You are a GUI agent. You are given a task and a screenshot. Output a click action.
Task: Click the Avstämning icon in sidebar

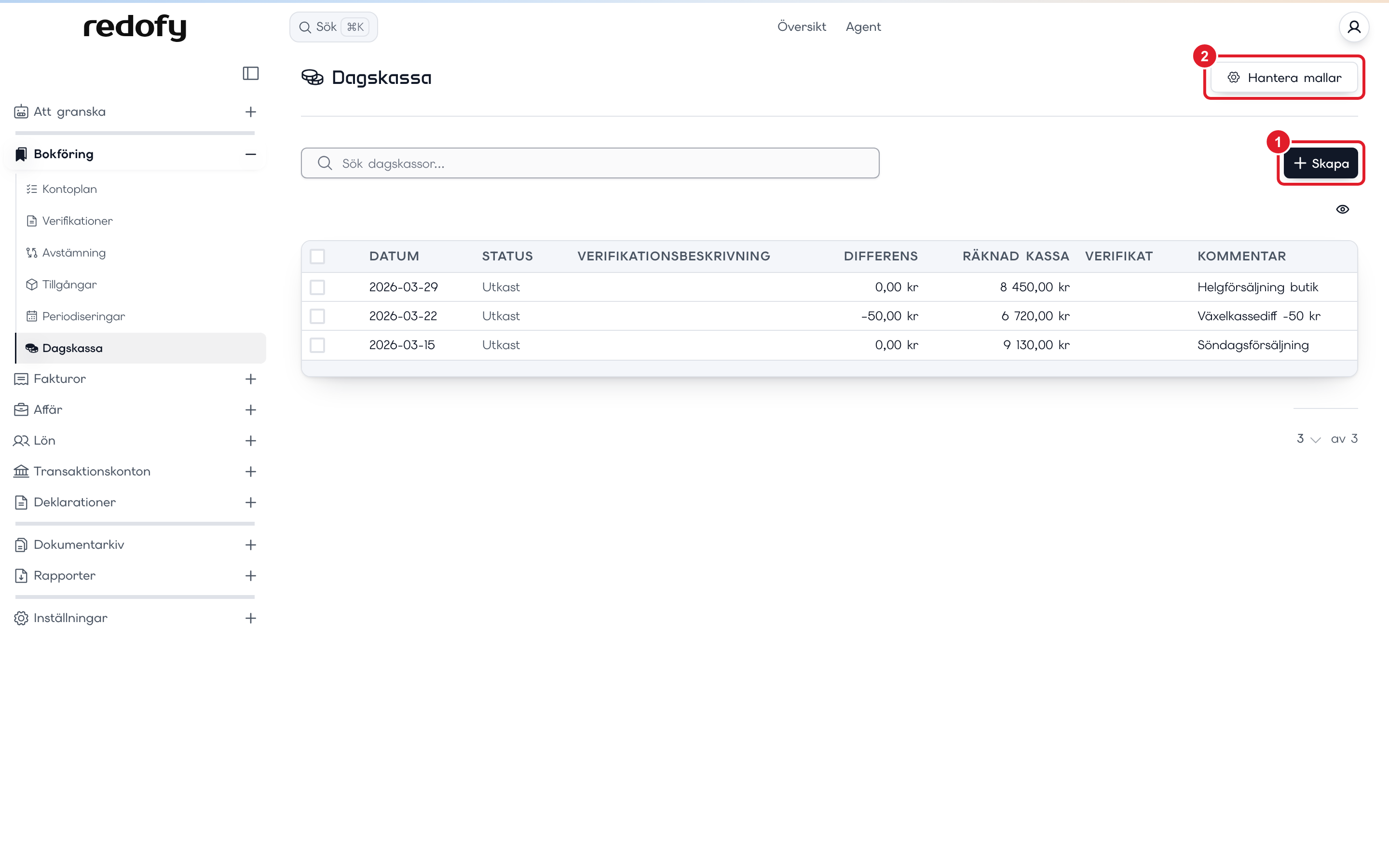pyautogui.click(x=31, y=253)
